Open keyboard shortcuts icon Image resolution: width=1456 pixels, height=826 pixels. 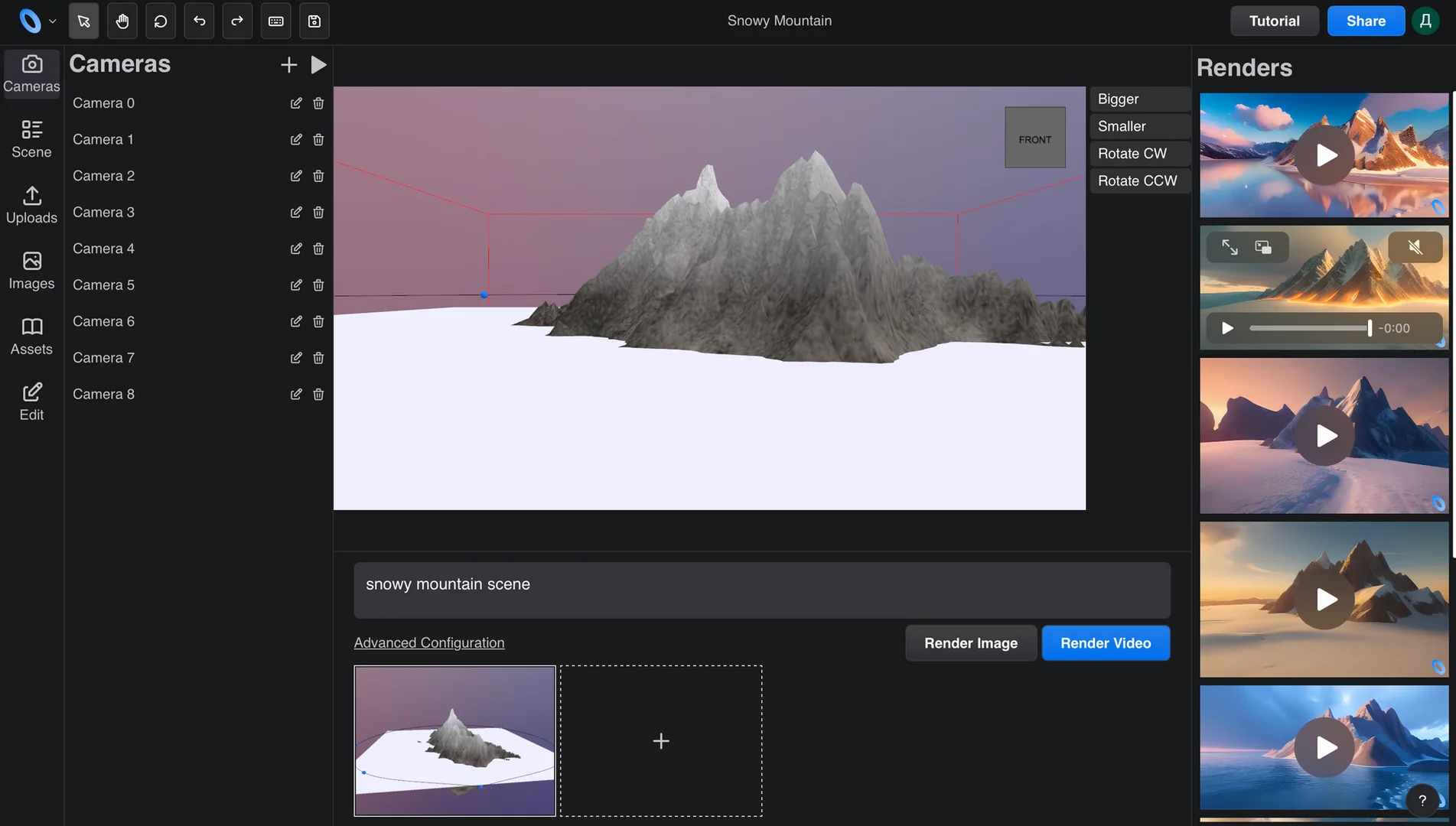275,21
